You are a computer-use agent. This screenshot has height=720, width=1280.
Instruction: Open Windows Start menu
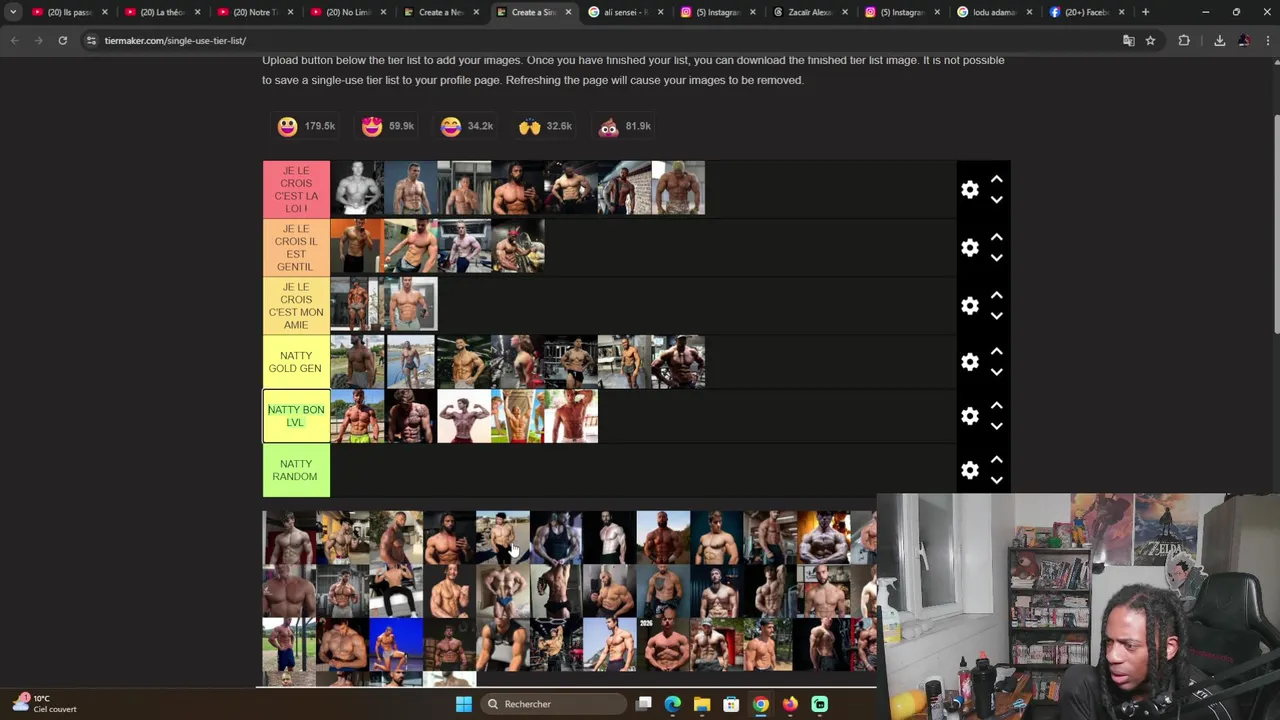(x=464, y=704)
